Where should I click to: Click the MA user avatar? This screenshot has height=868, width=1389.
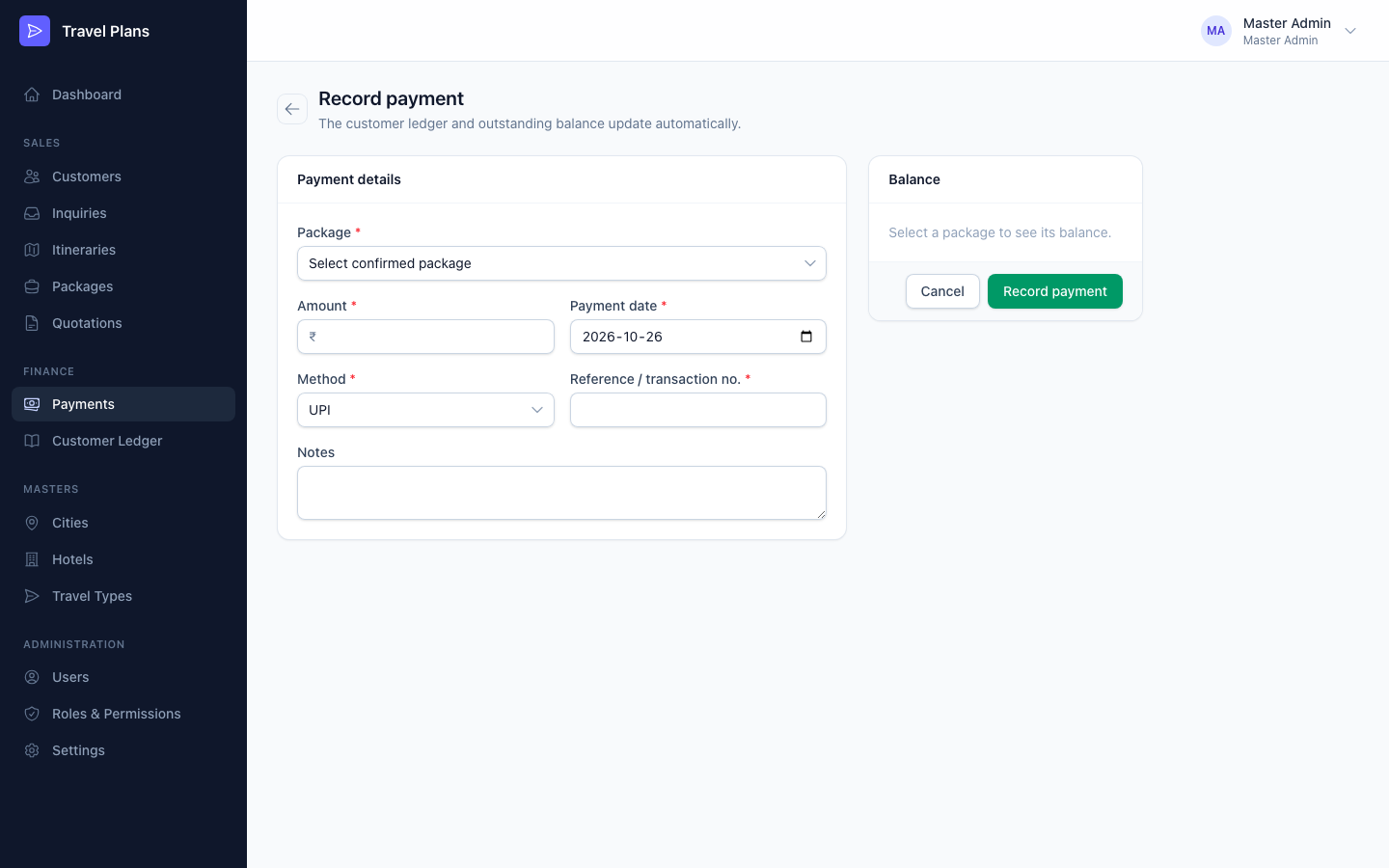click(x=1216, y=31)
